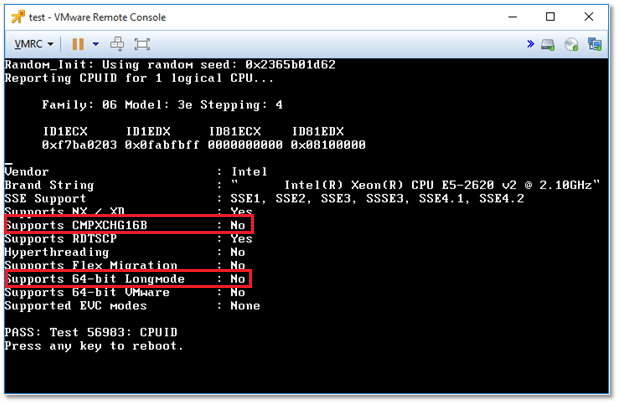The width and height of the screenshot is (619, 404).
Task: Open the hard disk device icon
Action: [x=548, y=44]
